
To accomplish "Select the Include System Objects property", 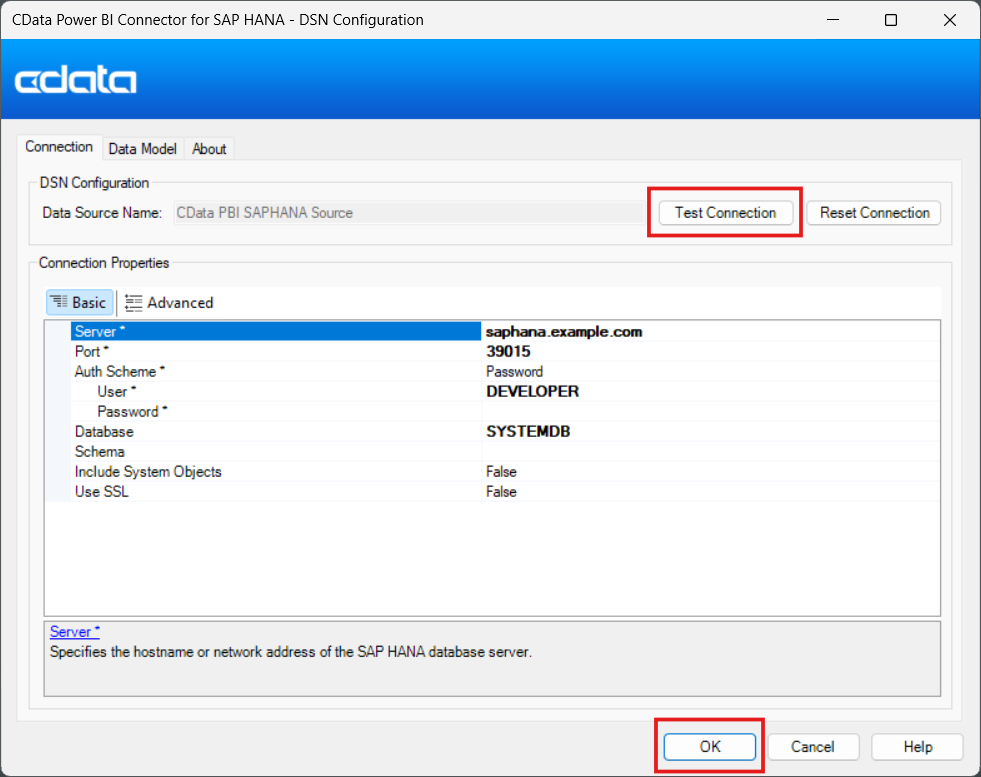I will click(x=276, y=472).
